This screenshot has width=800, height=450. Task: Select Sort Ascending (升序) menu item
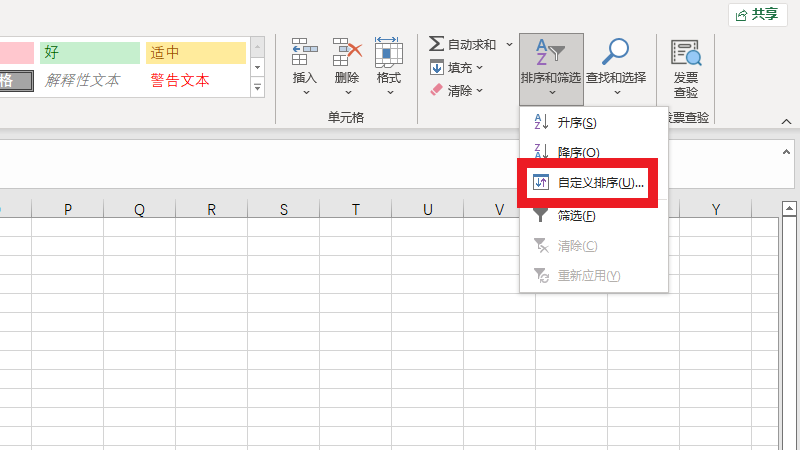pyautogui.click(x=577, y=123)
